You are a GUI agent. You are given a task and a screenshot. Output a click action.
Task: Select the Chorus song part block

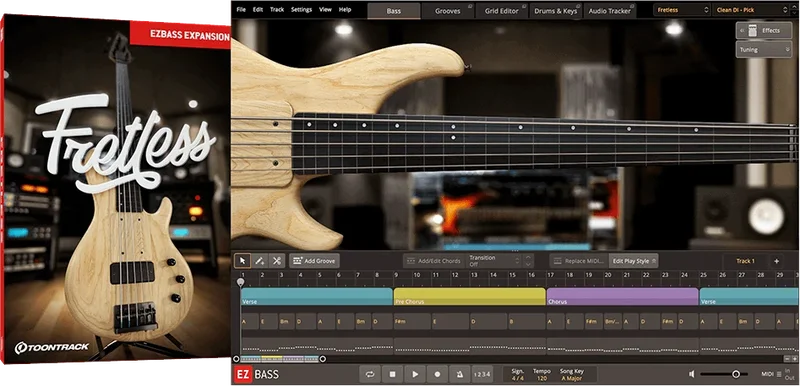tap(622, 296)
